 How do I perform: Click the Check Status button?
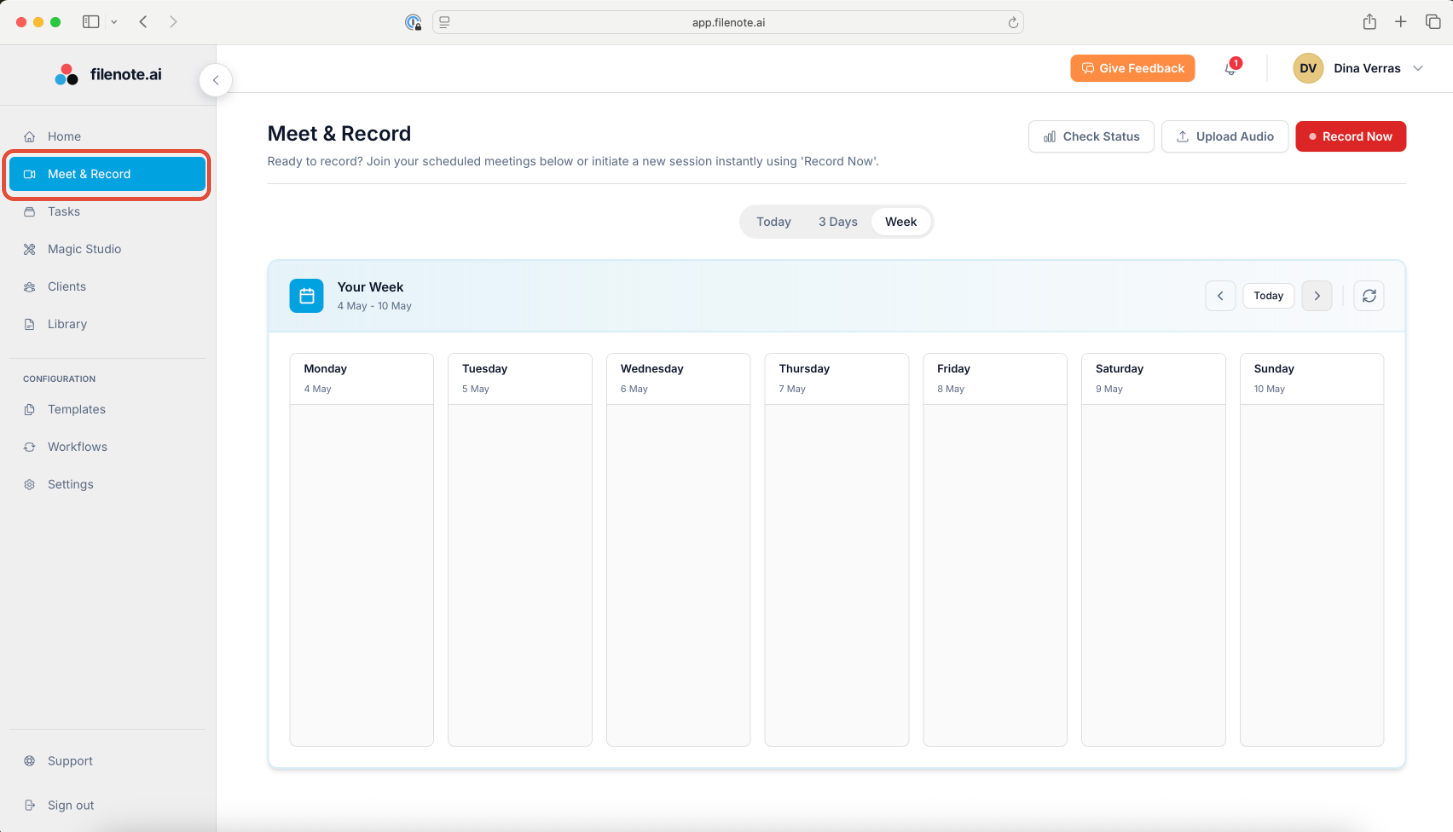pos(1091,137)
